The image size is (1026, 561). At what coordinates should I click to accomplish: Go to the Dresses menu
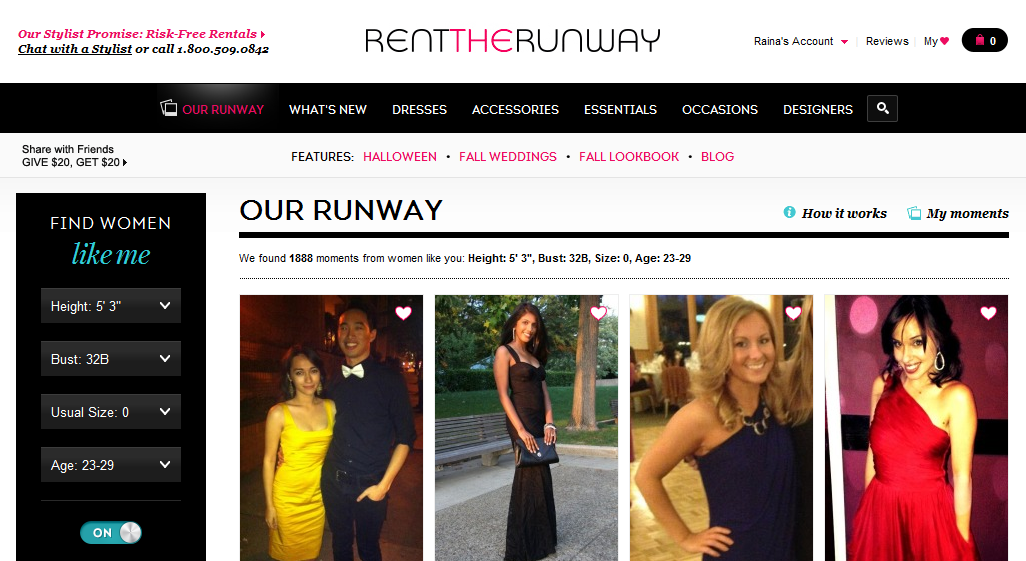point(419,109)
